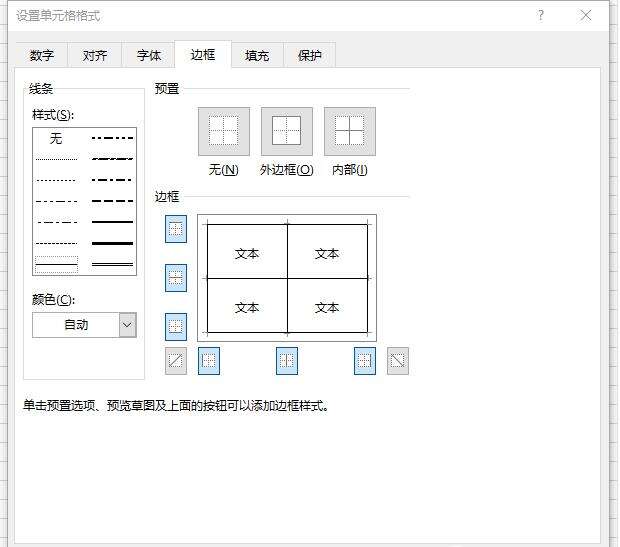Click the top-left 文本 preview cell
The width and height of the screenshot is (620, 547).
(247, 254)
